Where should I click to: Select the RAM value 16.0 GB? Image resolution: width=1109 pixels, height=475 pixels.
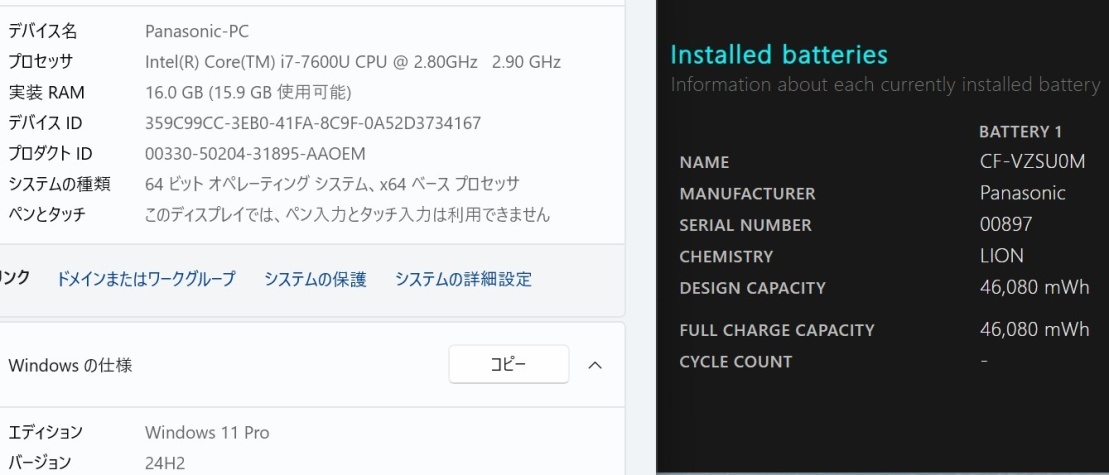173,93
